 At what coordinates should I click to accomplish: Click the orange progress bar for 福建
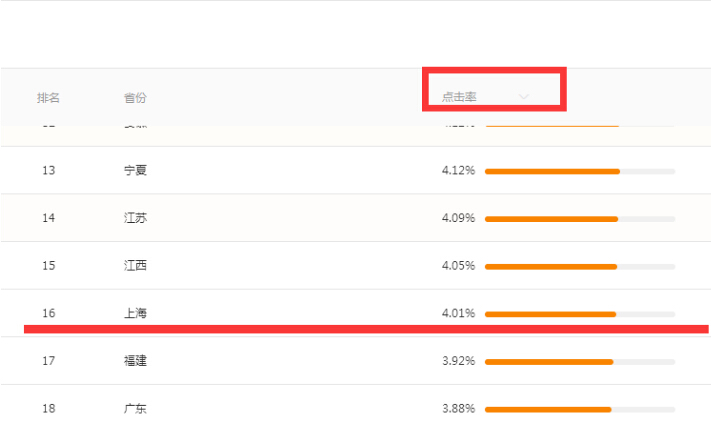tap(548, 362)
